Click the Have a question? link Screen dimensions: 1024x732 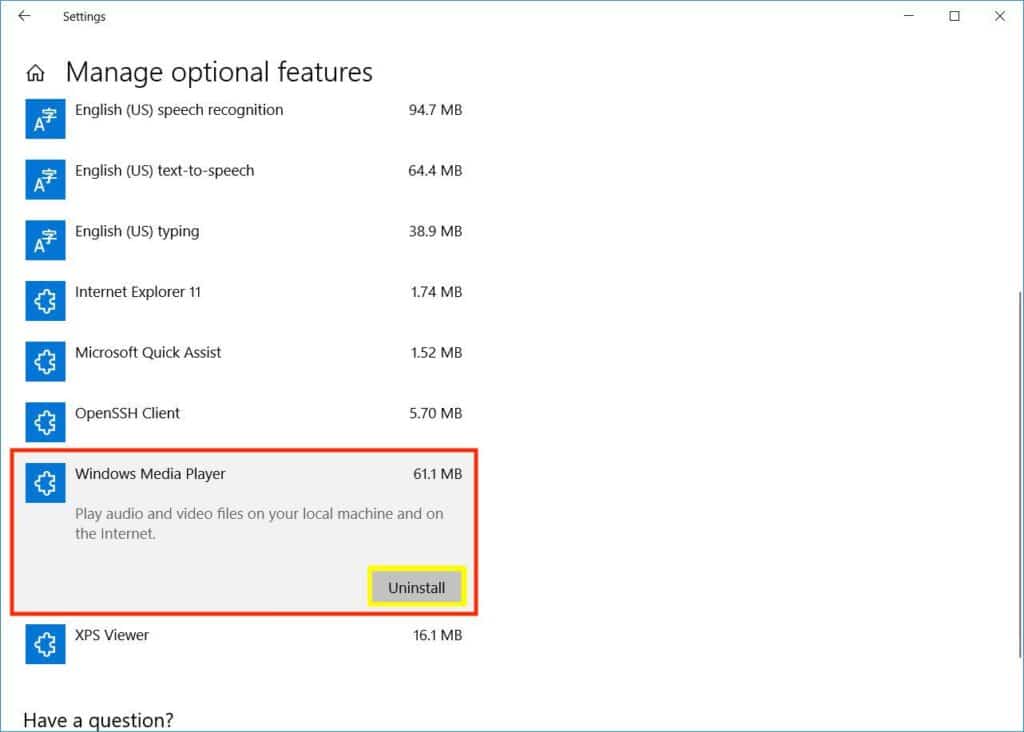click(x=100, y=720)
